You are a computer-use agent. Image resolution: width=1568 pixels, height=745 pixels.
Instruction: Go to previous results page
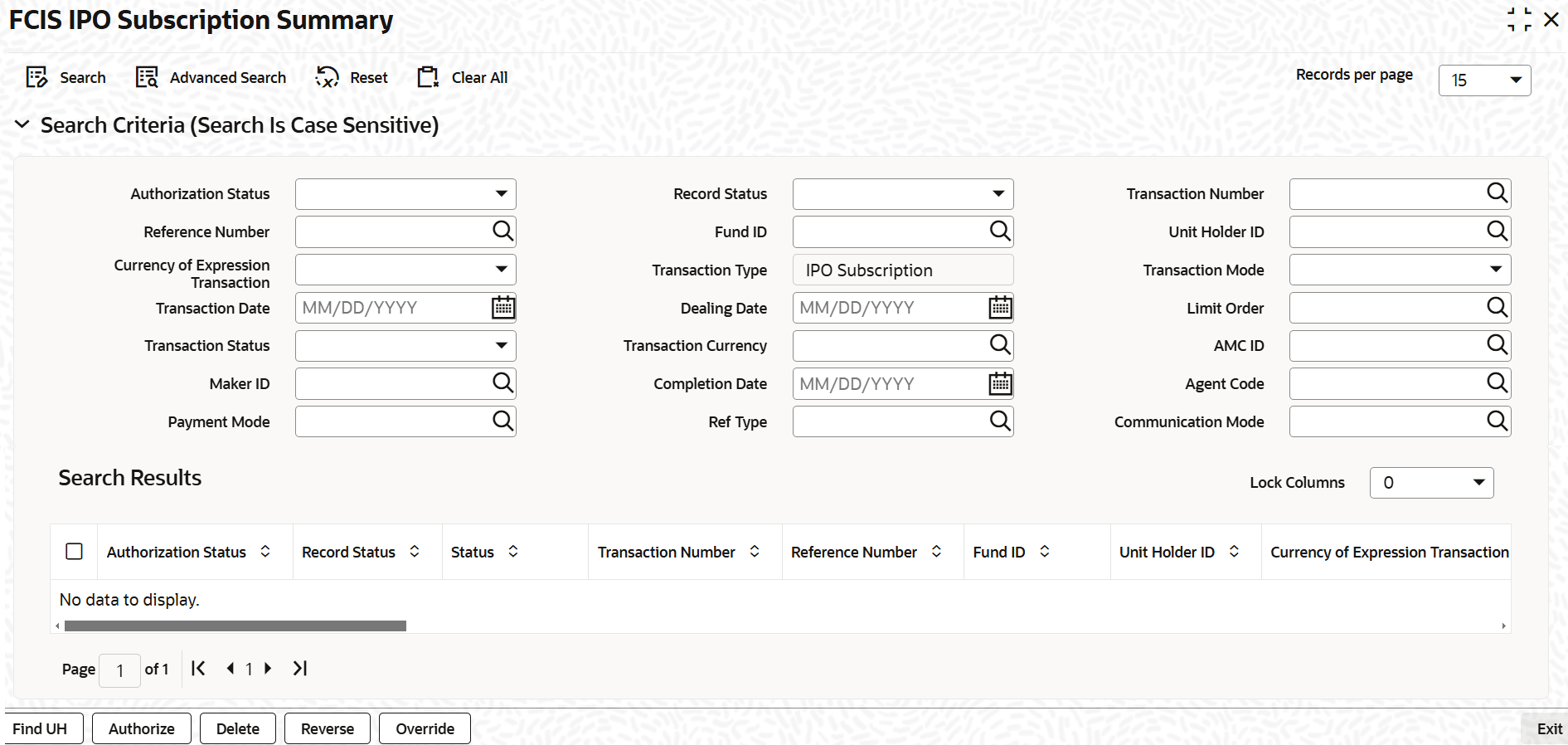[231, 669]
